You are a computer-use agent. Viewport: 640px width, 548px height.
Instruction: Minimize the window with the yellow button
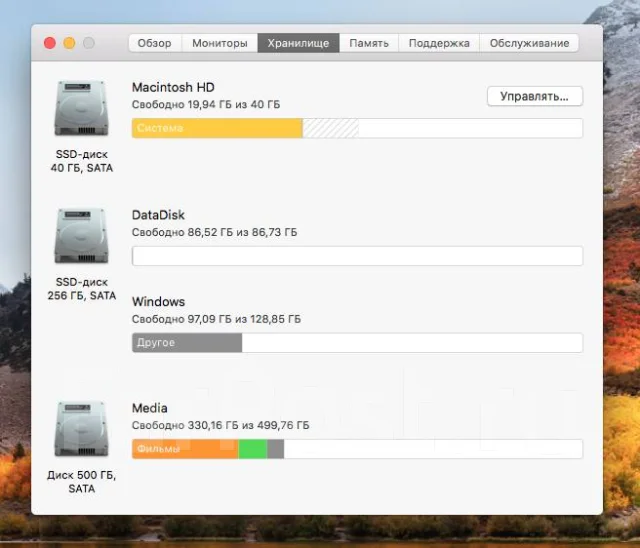click(69, 43)
